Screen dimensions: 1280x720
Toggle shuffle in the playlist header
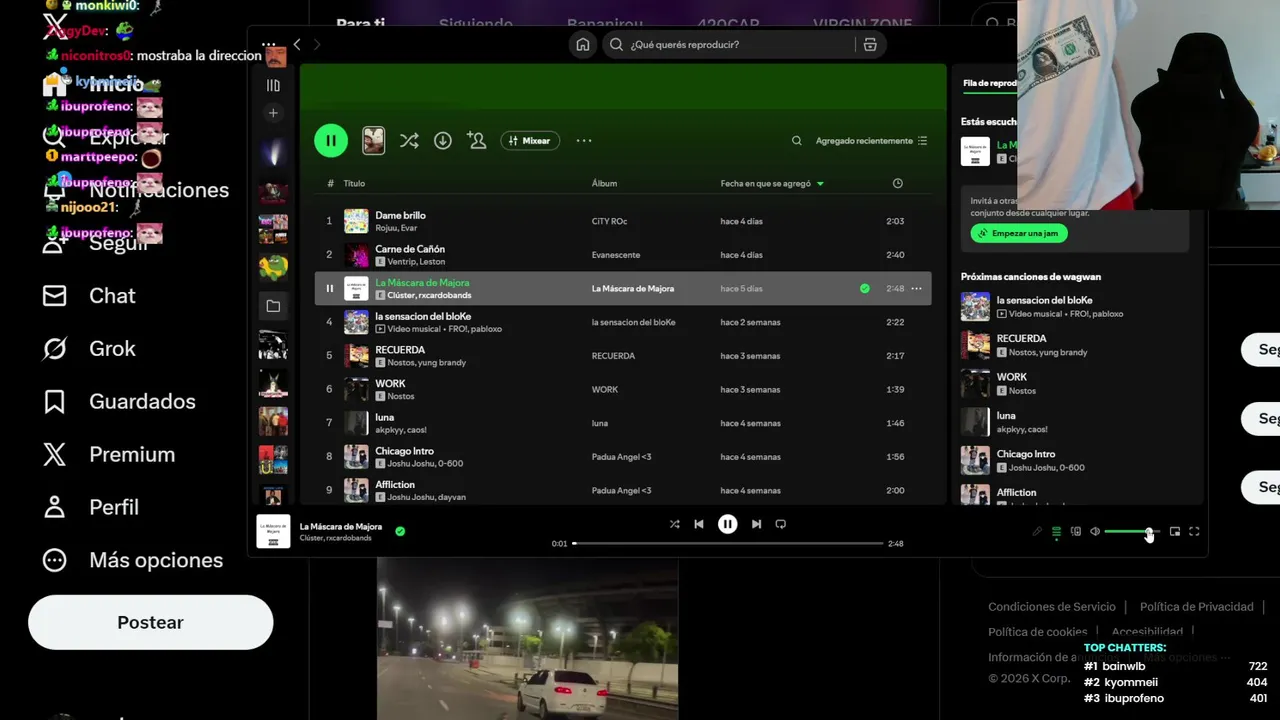tap(409, 141)
